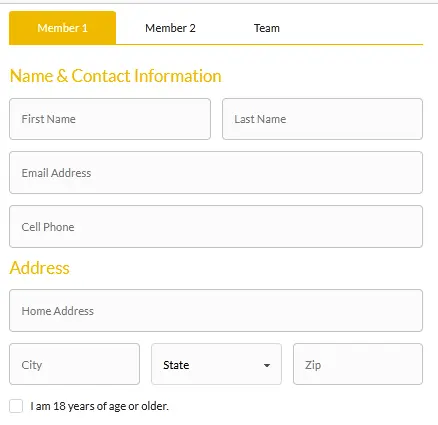
Task: Click the Home Address text box
Action: click(x=216, y=311)
